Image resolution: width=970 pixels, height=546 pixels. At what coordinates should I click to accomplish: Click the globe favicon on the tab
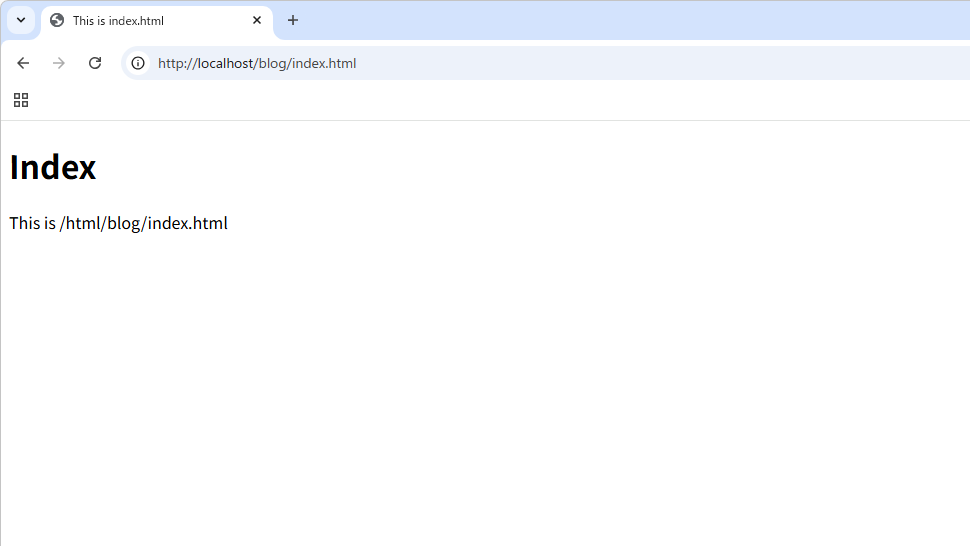click(57, 20)
